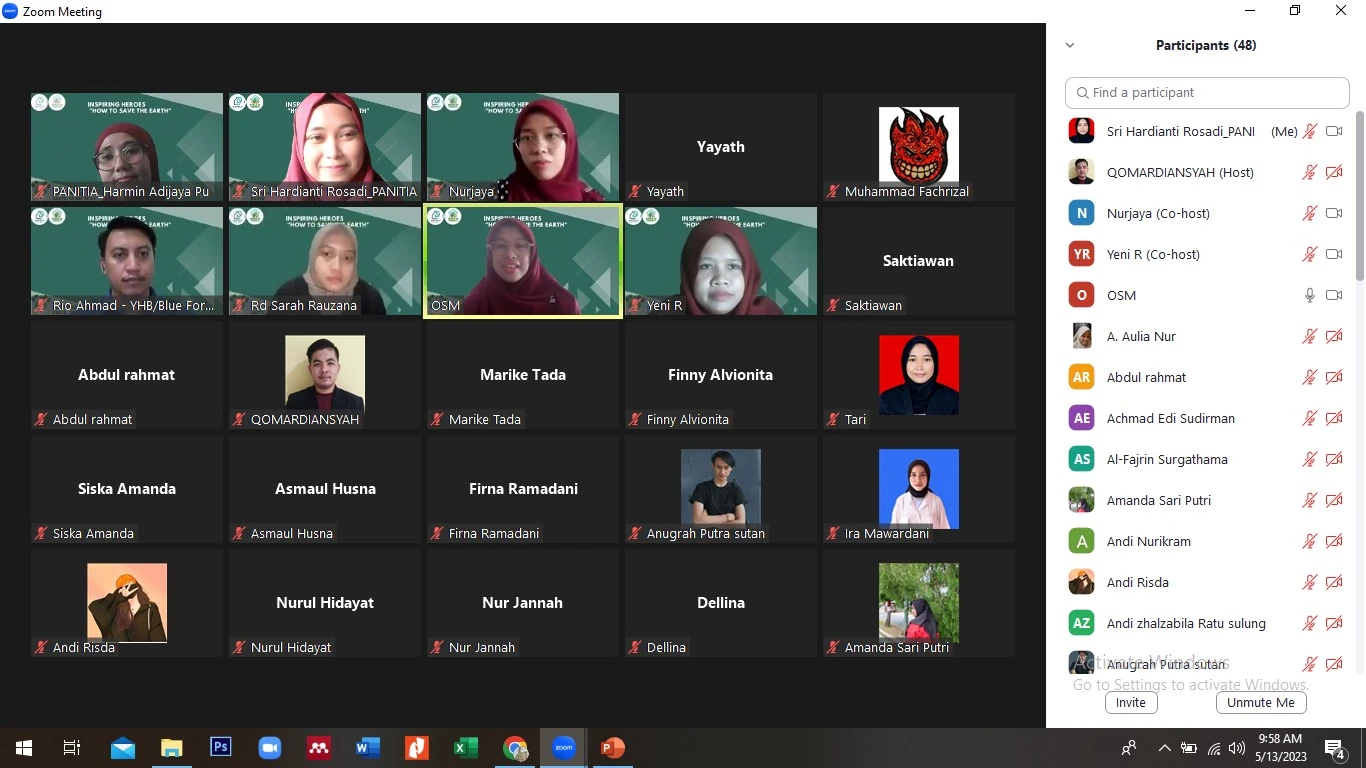The width and height of the screenshot is (1366, 768).
Task: Click the Find a participant search box
Action: point(1207,92)
